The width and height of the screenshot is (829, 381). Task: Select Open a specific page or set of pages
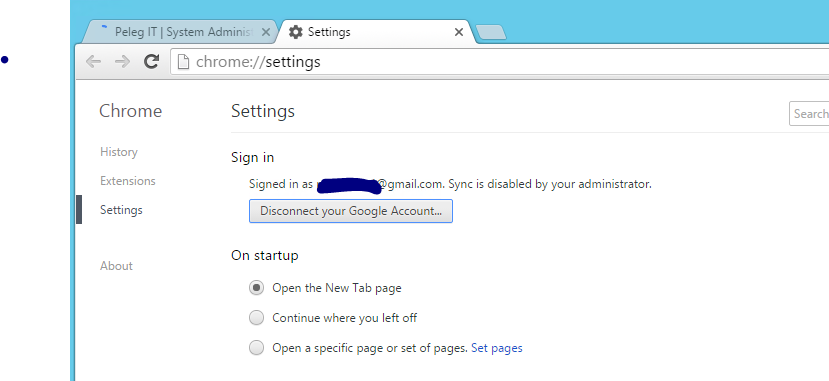[256, 348]
